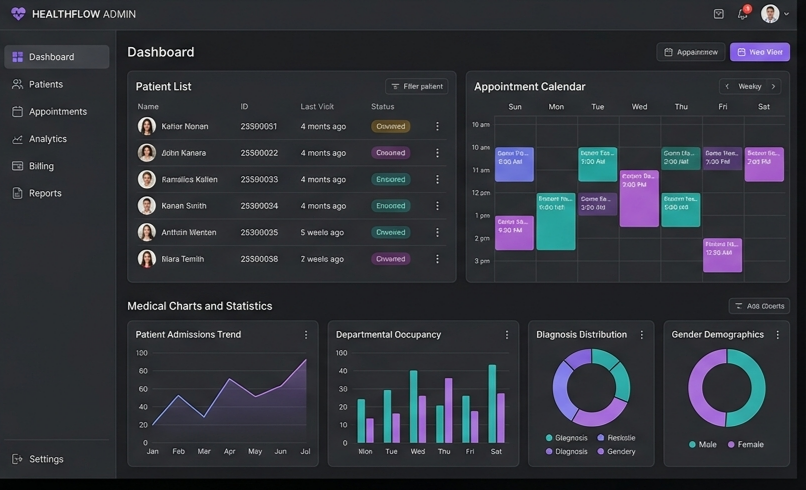Click the Appointment button near the Dashboard title
This screenshot has height=490, width=806.
click(691, 52)
